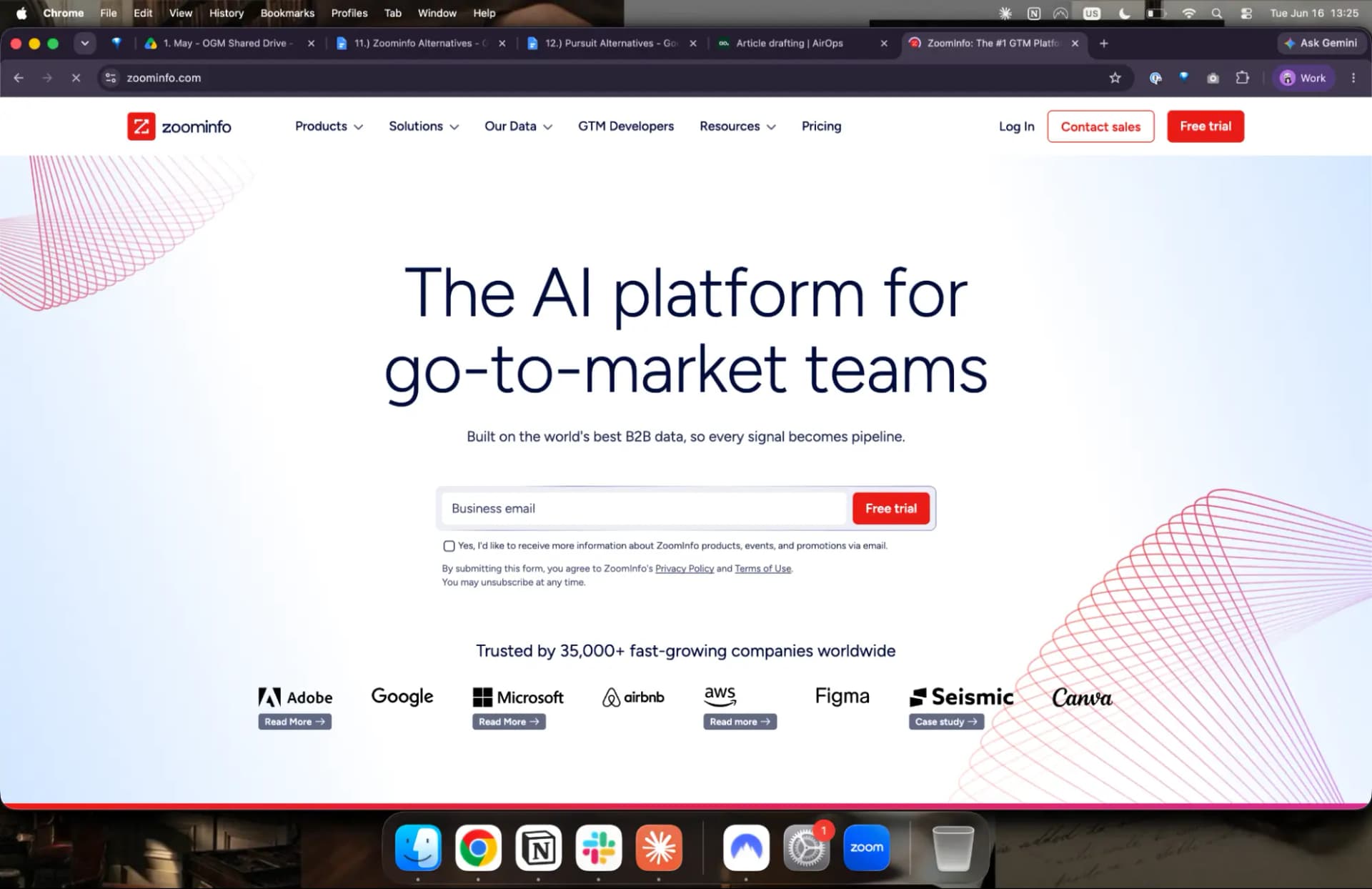The image size is (1372, 889).
Task: Open NordVPN icon in the dock
Action: [x=746, y=848]
